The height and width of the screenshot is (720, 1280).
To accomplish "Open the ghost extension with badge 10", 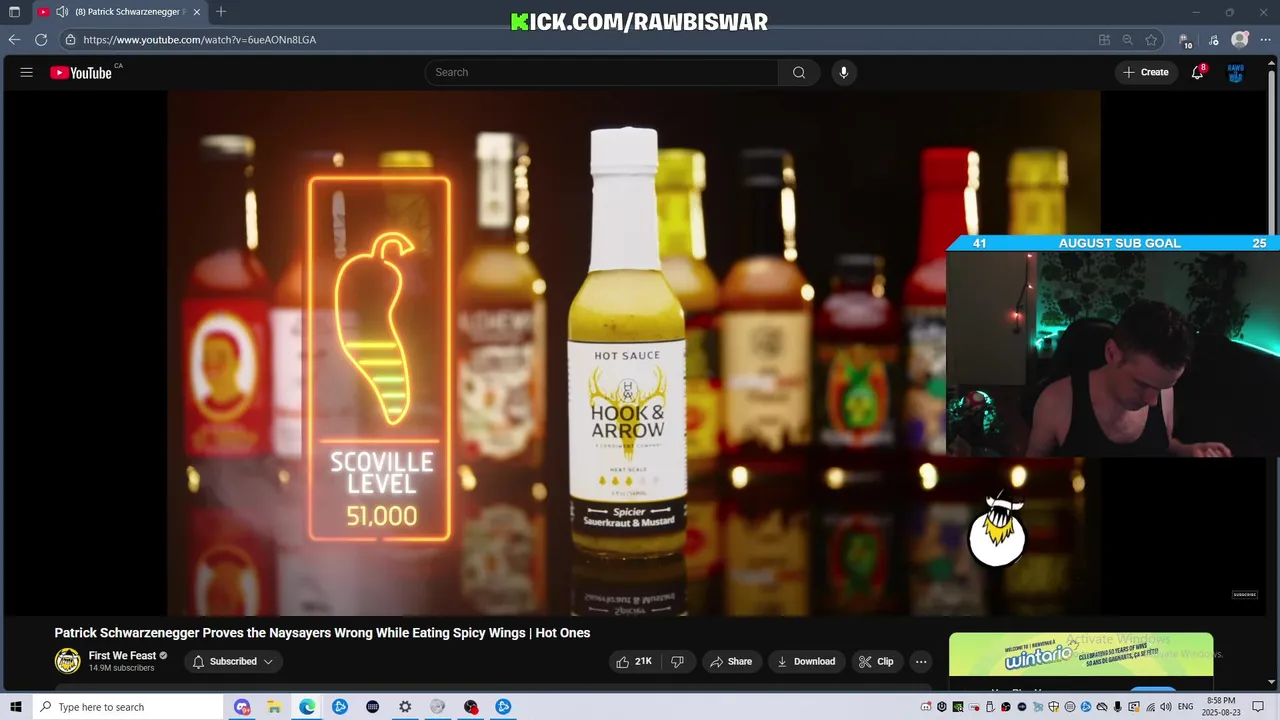I will pyautogui.click(x=1185, y=41).
